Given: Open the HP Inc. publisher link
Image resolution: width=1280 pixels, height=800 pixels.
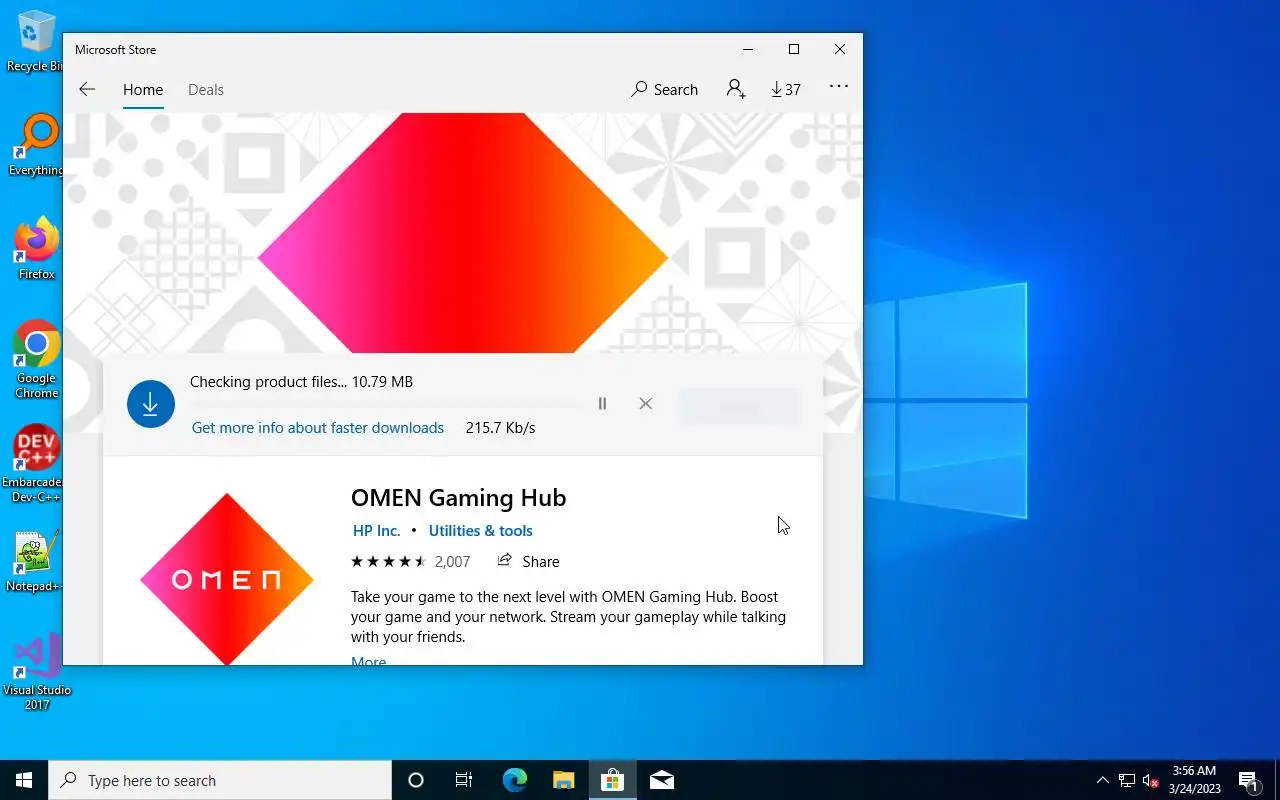Looking at the screenshot, I should click(x=376, y=531).
